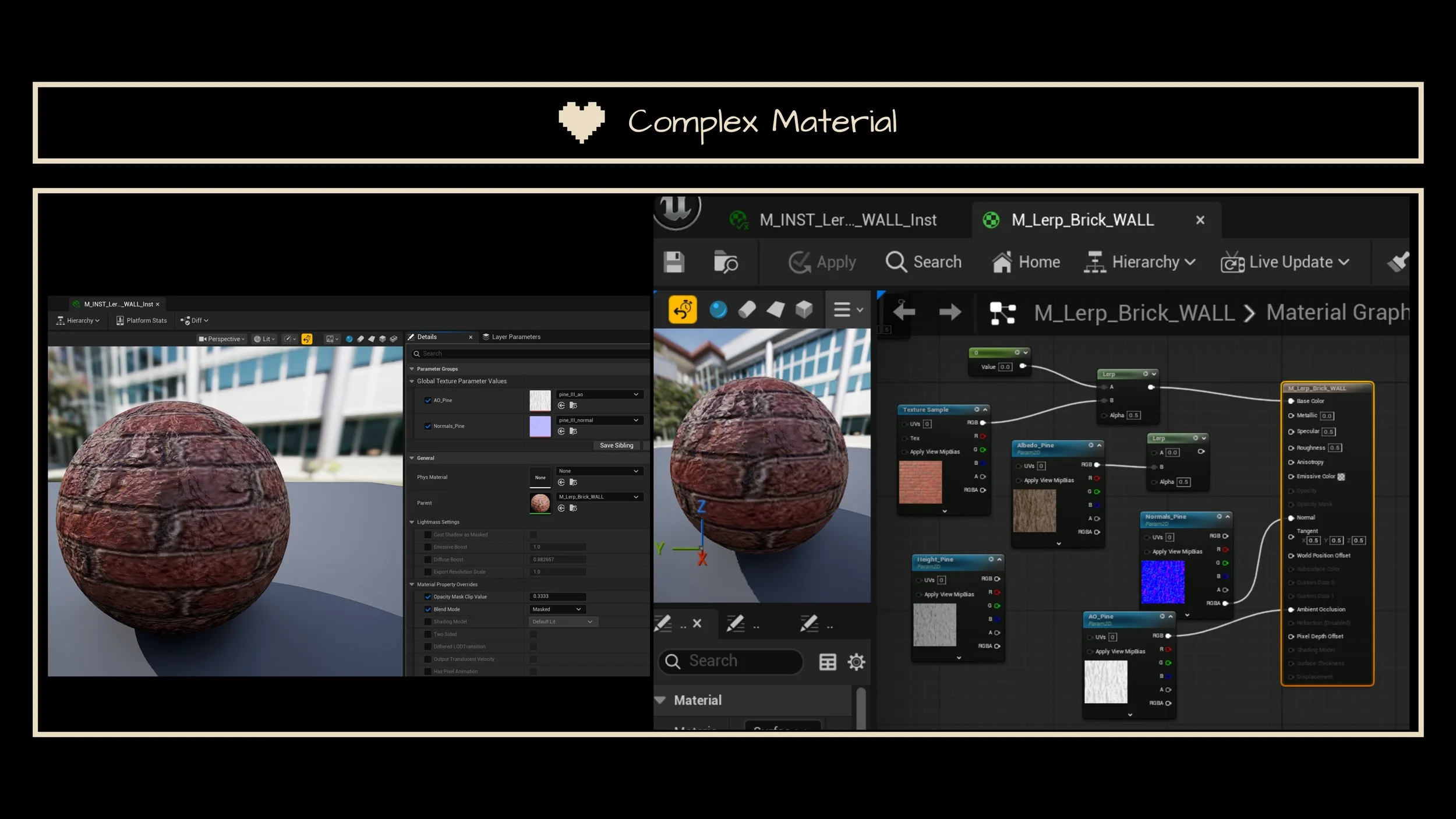Click the graph forward arrow

click(x=950, y=312)
